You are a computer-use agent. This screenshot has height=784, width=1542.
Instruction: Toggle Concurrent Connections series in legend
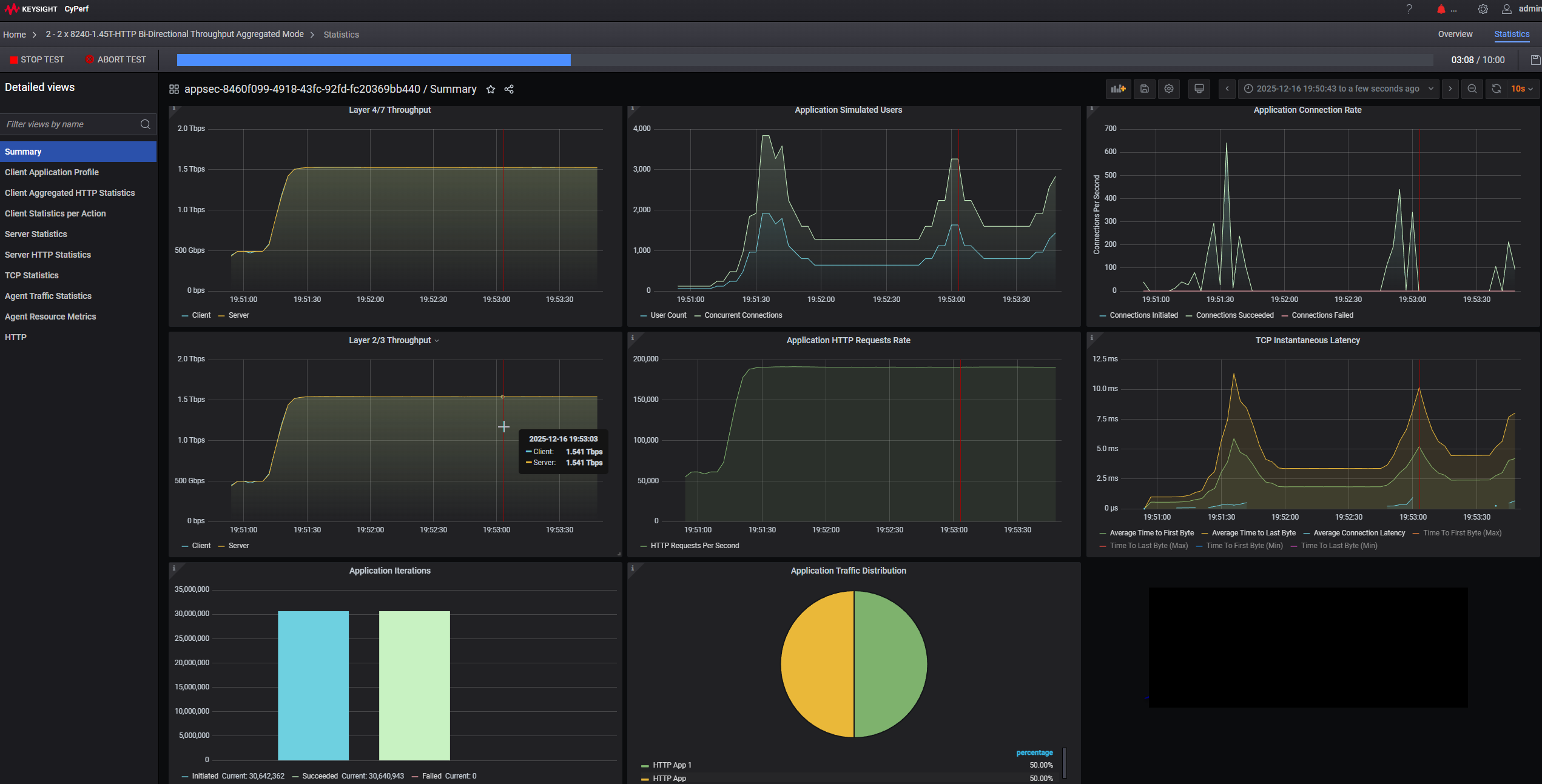(x=742, y=315)
